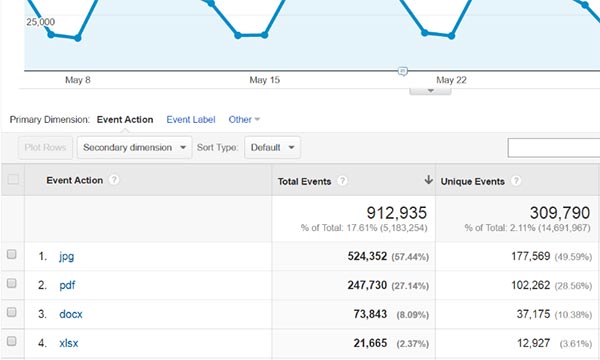Click the 37,175 unique events cell
The height and width of the screenshot is (360, 600).
533,314
